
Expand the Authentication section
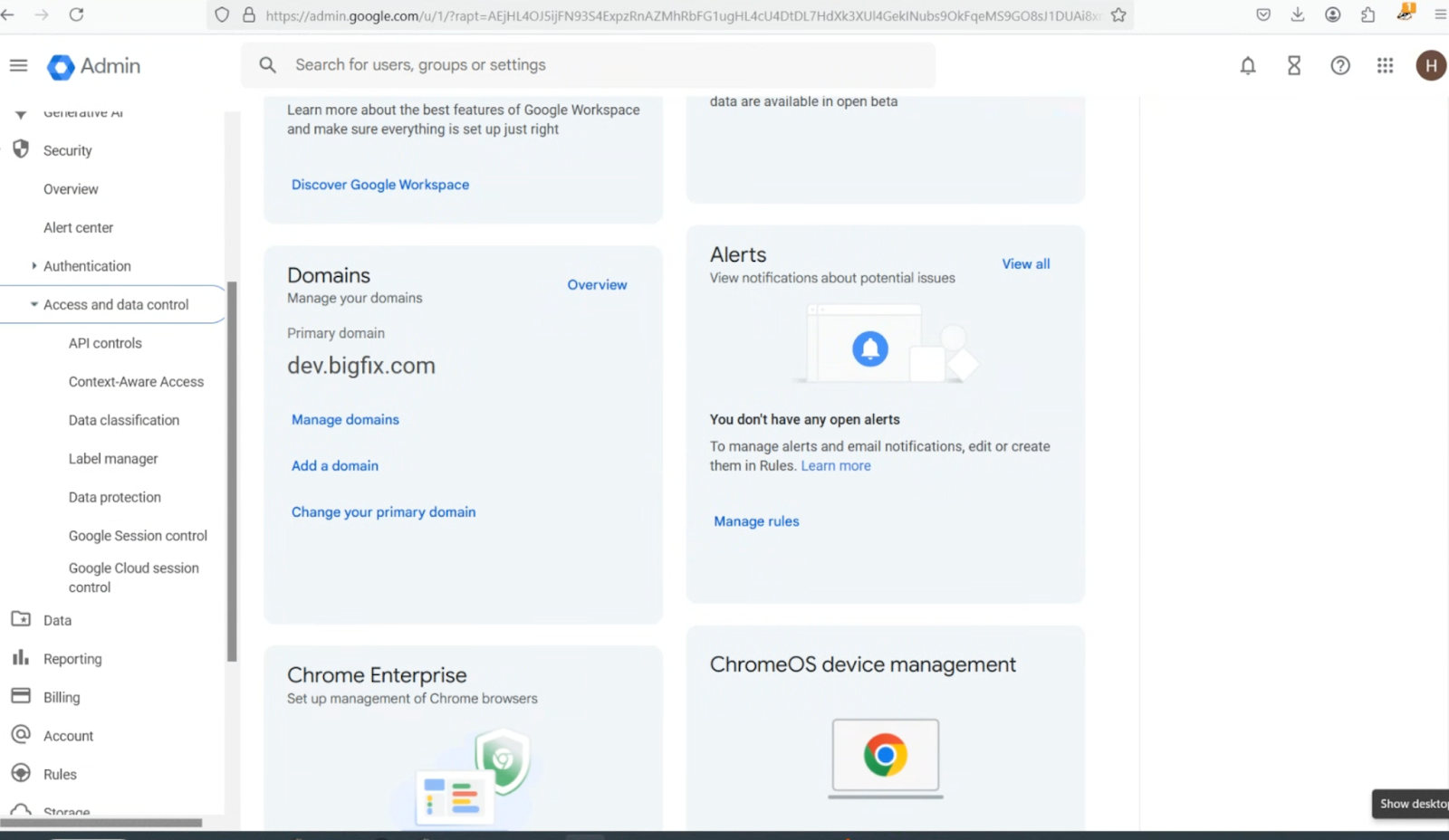pyautogui.click(x=34, y=266)
